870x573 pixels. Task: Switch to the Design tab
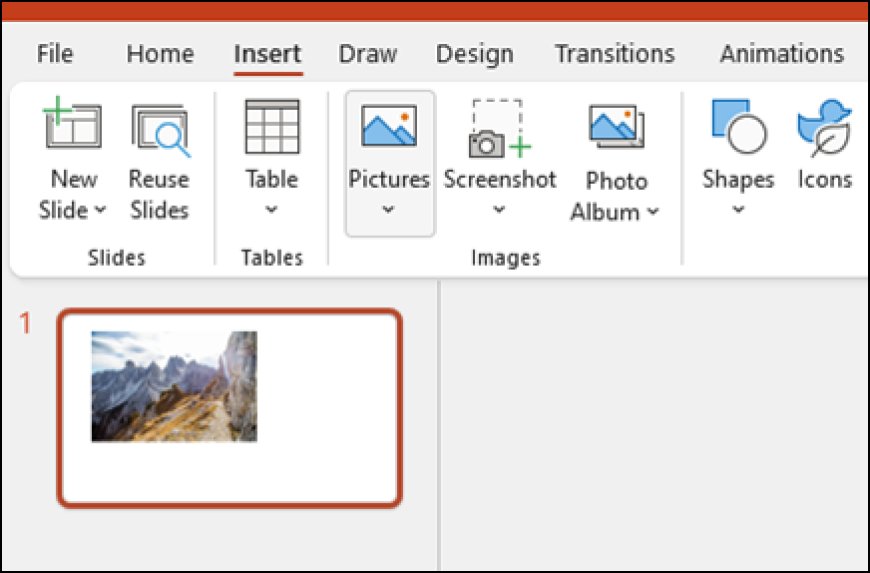pos(475,54)
